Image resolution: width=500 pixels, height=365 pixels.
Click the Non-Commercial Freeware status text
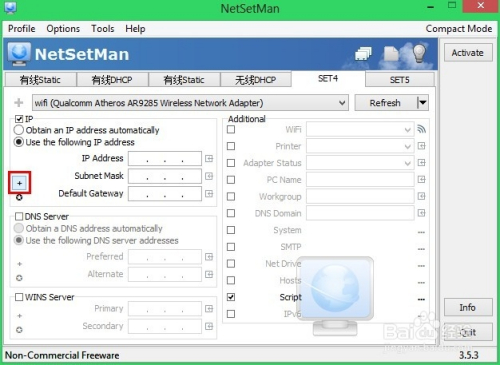coord(62,355)
